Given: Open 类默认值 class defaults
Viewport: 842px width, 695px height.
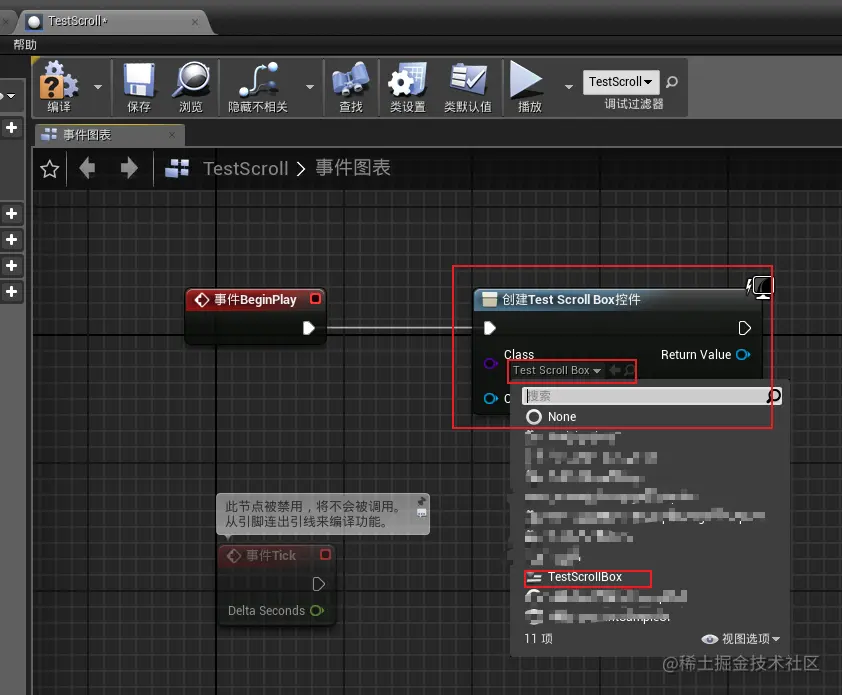Looking at the screenshot, I should pyautogui.click(x=468, y=87).
